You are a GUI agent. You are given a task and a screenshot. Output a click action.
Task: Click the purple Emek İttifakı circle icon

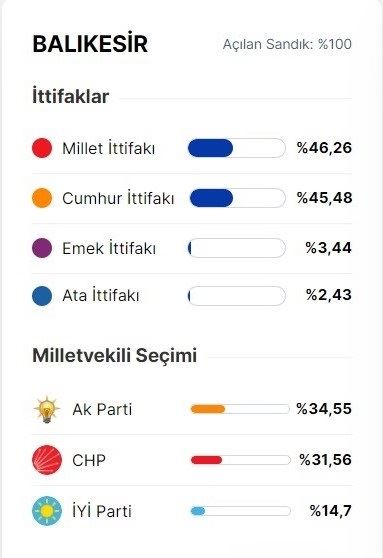(42, 248)
